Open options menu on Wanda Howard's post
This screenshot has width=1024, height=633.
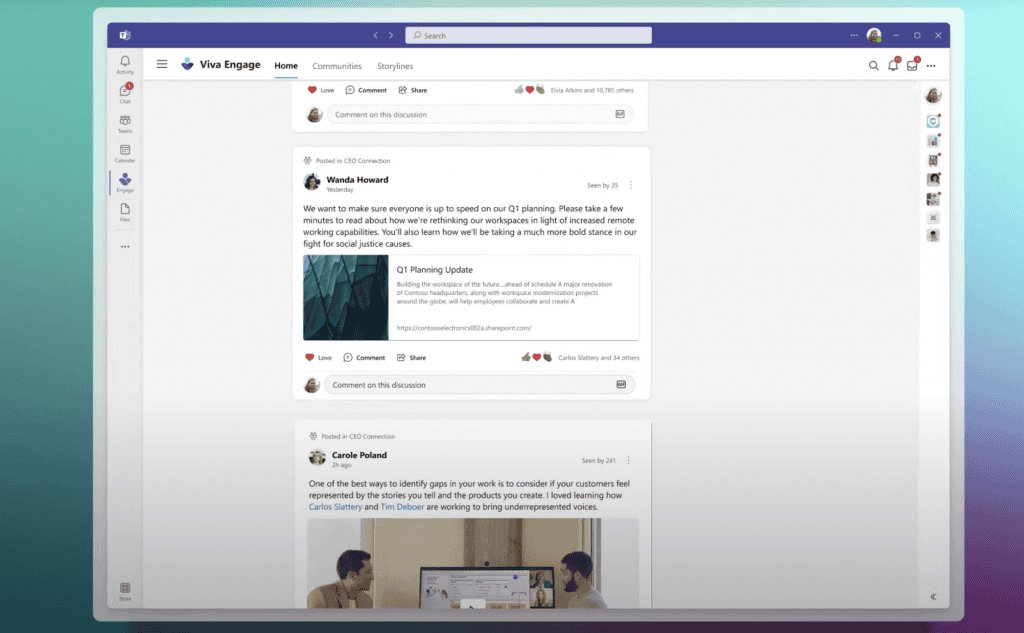631,186
